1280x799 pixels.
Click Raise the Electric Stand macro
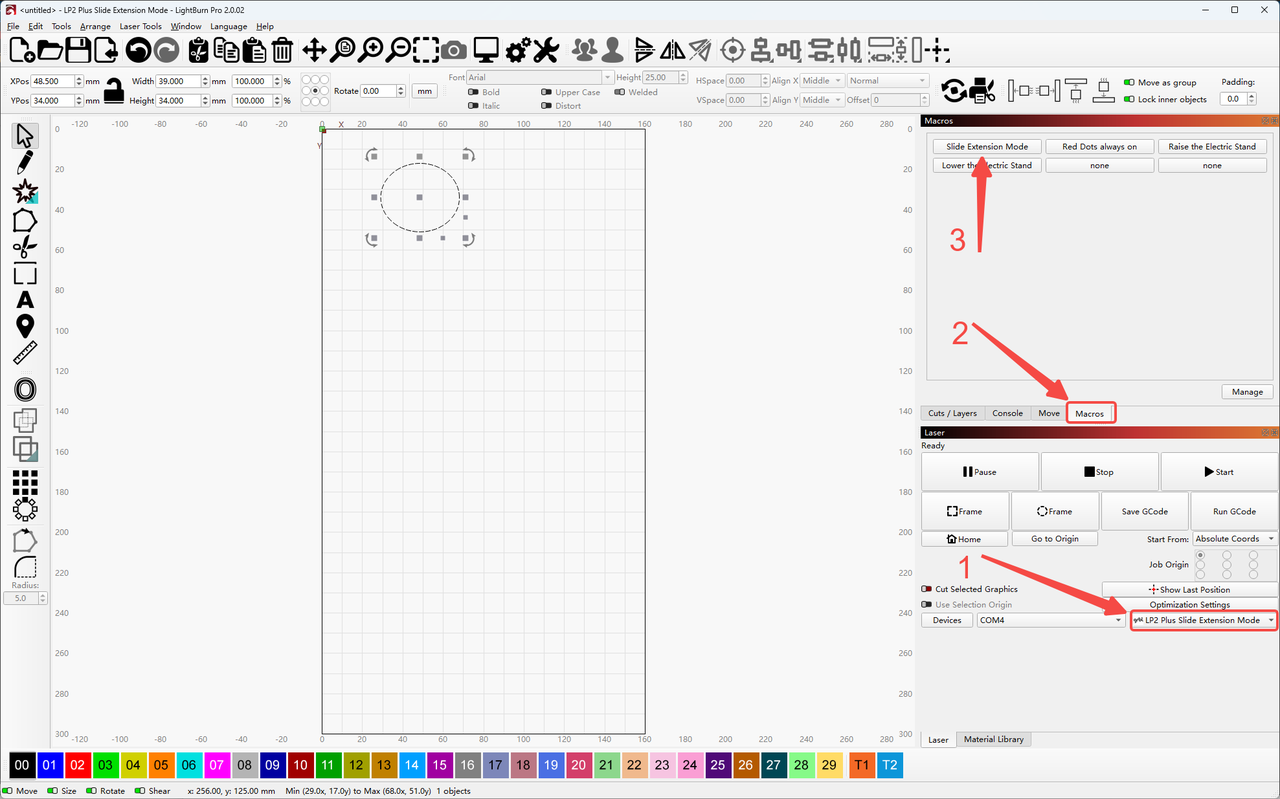click(1212, 146)
